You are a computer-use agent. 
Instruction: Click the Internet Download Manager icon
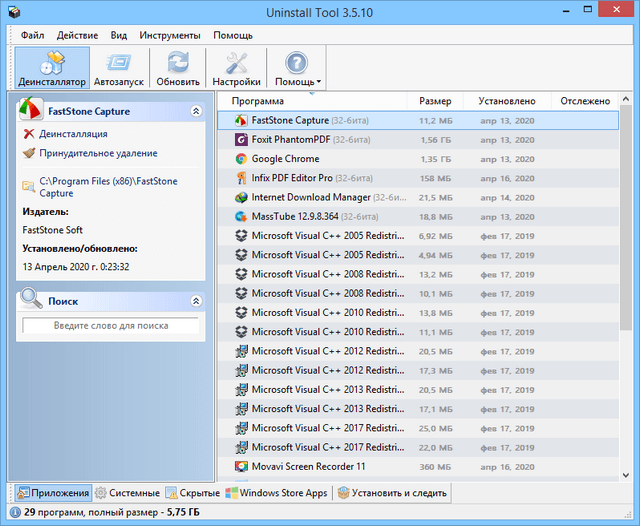(x=241, y=197)
